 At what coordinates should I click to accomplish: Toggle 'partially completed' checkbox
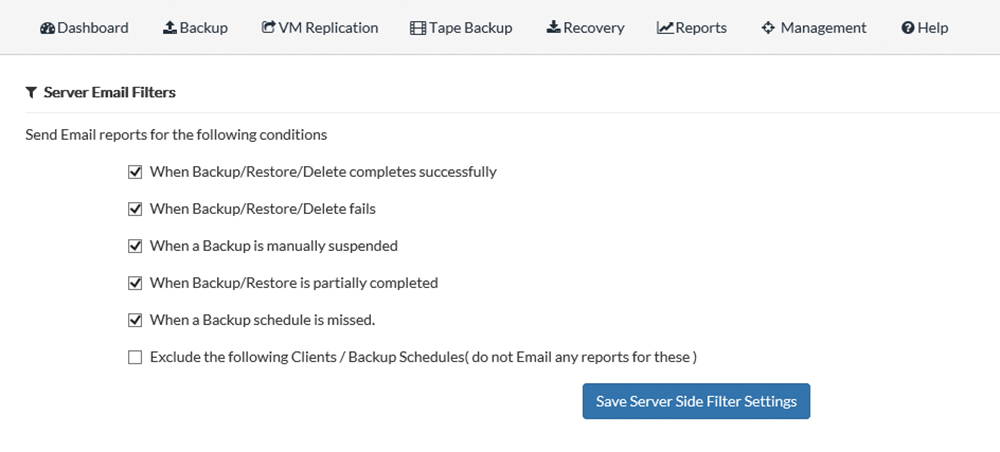coord(135,283)
